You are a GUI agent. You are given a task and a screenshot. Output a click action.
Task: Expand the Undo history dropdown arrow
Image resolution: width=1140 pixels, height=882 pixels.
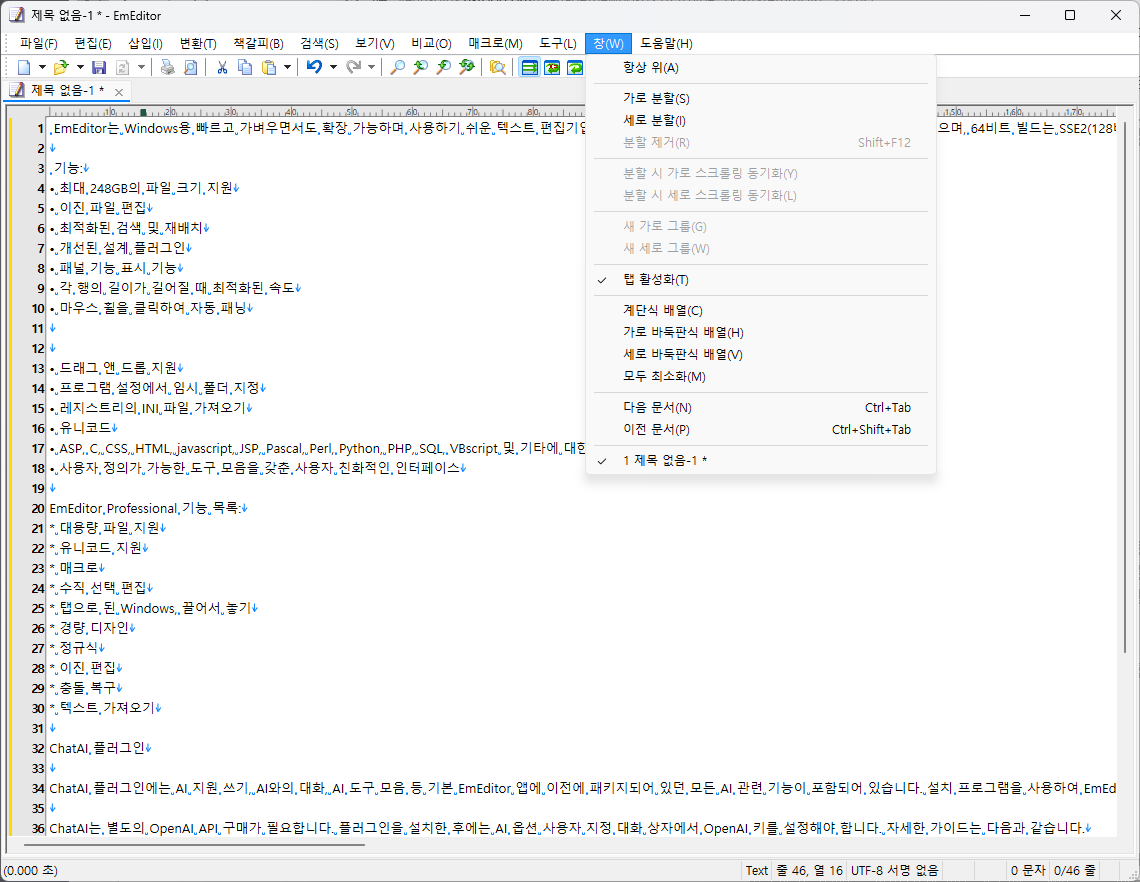pyautogui.click(x=333, y=67)
